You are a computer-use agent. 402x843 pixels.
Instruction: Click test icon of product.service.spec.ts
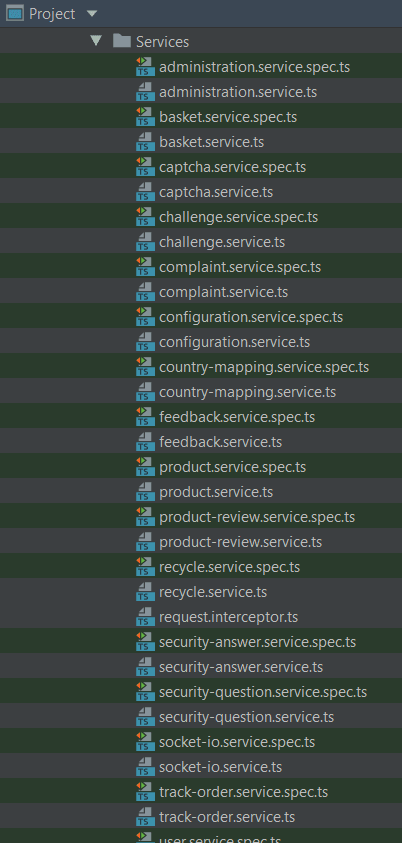(143, 467)
